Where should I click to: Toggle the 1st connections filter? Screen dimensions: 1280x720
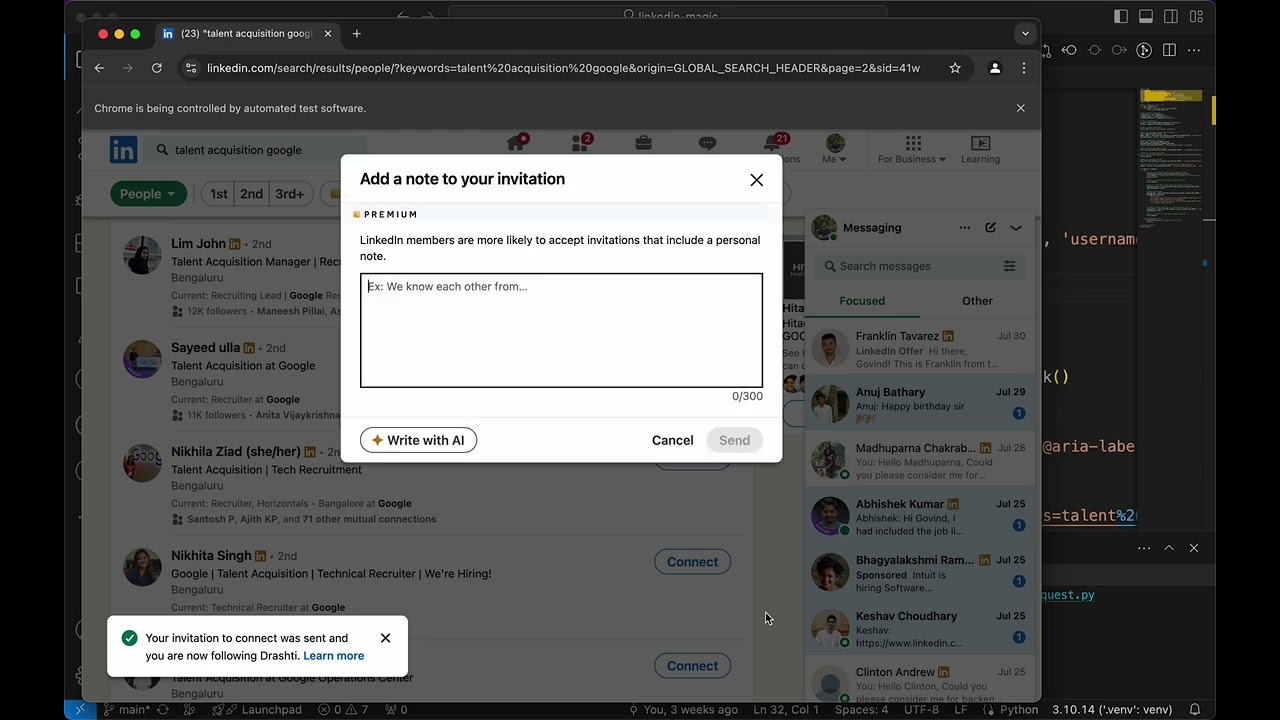coord(218,194)
